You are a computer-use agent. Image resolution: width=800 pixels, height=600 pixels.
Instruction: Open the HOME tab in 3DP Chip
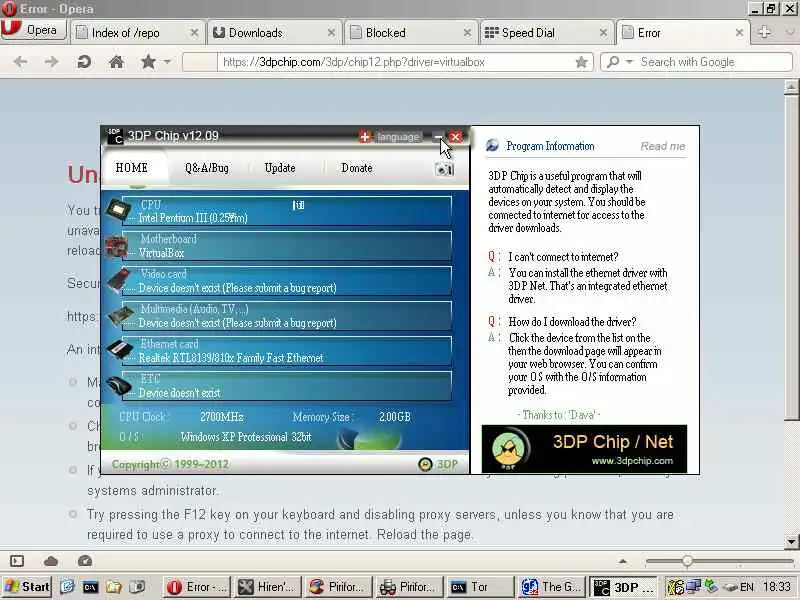click(132, 168)
